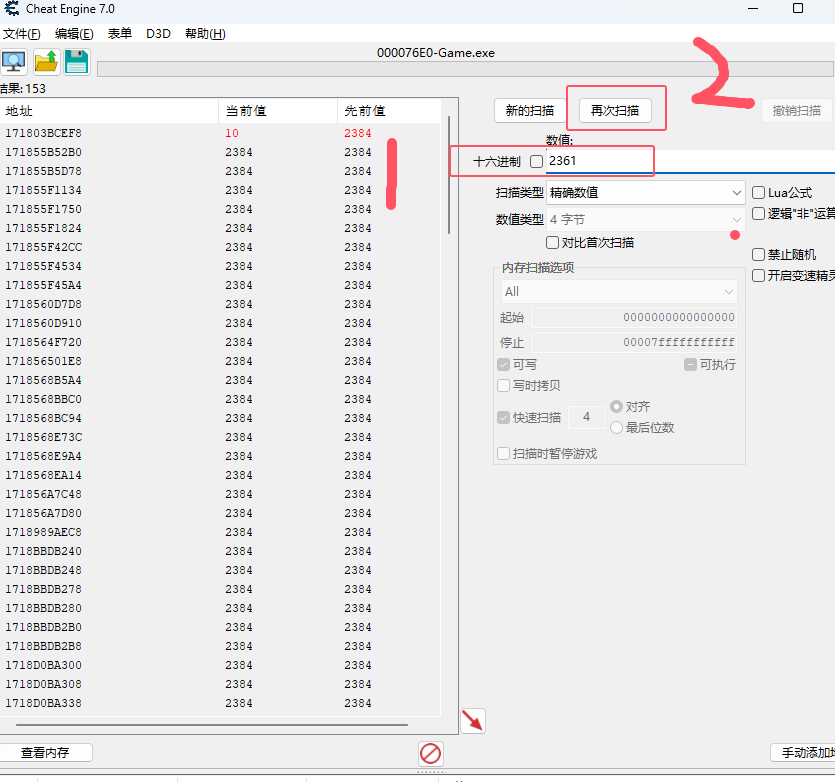This screenshot has height=782, width=835.
Task: Check the 写时拷贝 checkbox
Action: pyautogui.click(x=503, y=385)
